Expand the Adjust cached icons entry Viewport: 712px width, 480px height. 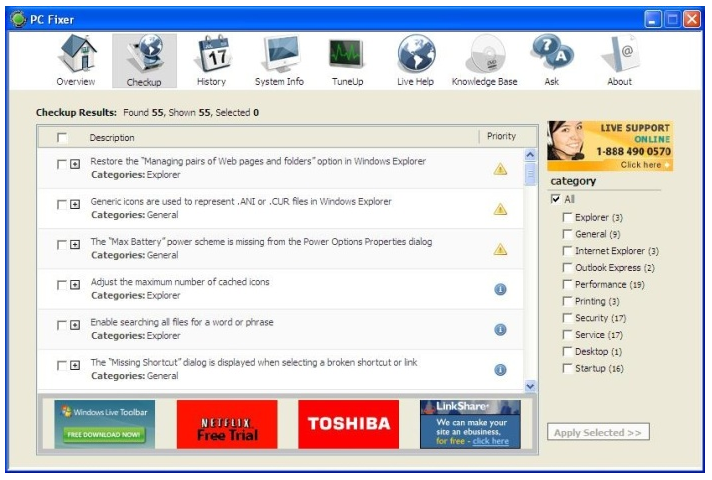click(x=75, y=285)
